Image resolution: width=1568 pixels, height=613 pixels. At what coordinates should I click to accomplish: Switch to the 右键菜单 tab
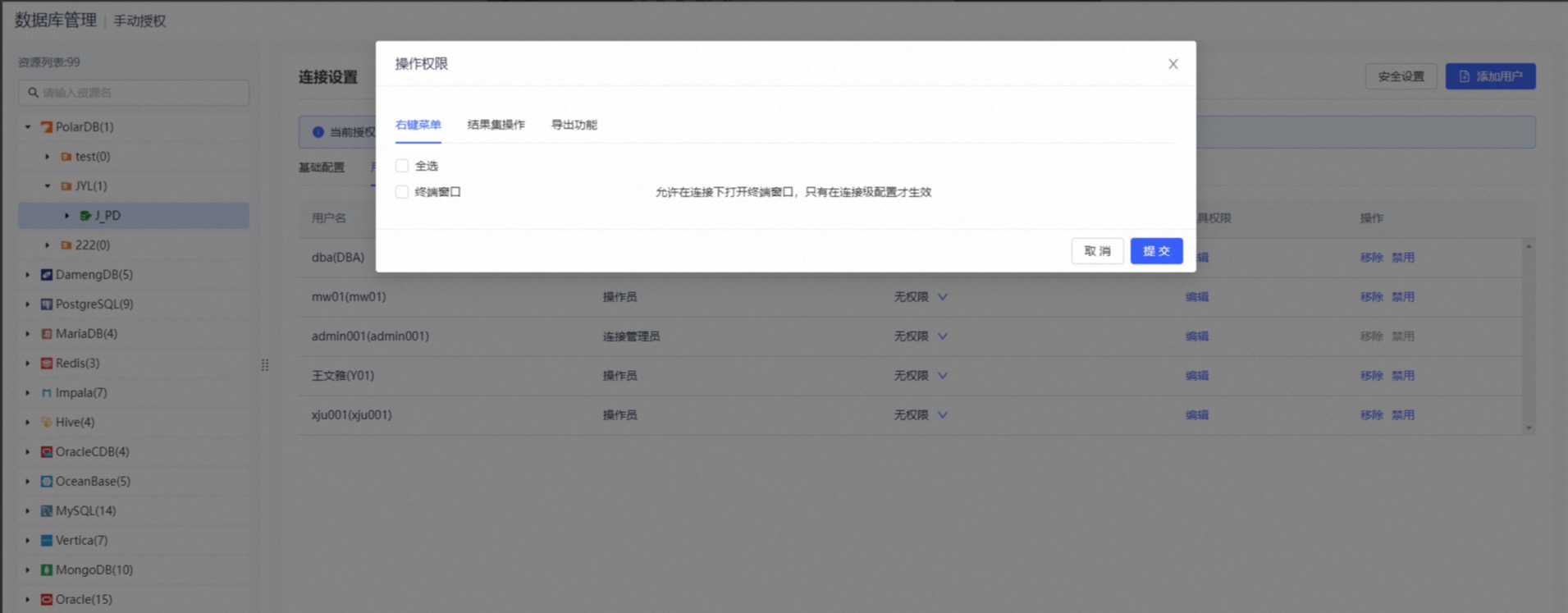418,125
